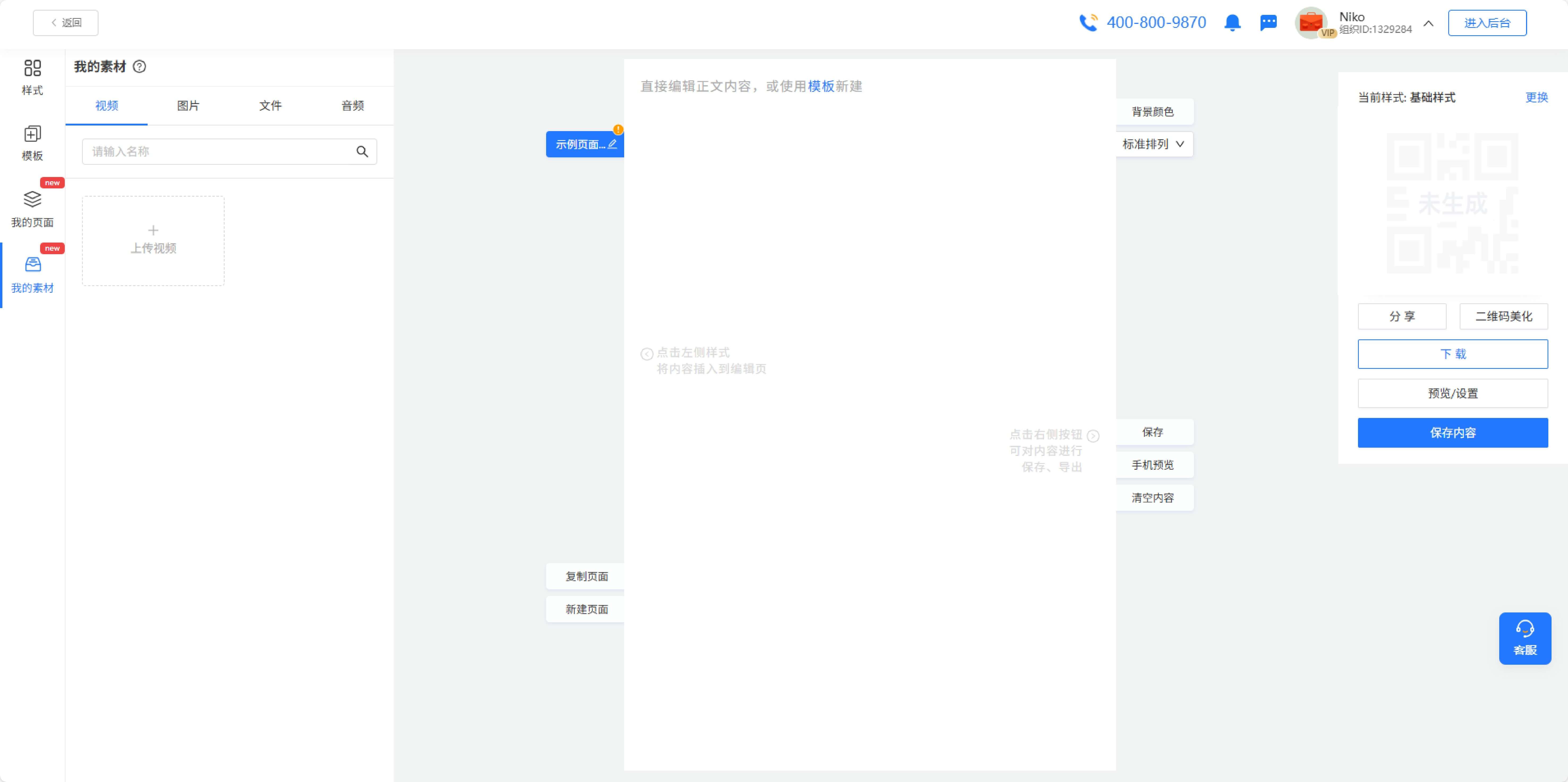Switch to the 音频 tab
This screenshot has width=1568, height=782.
point(352,106)
